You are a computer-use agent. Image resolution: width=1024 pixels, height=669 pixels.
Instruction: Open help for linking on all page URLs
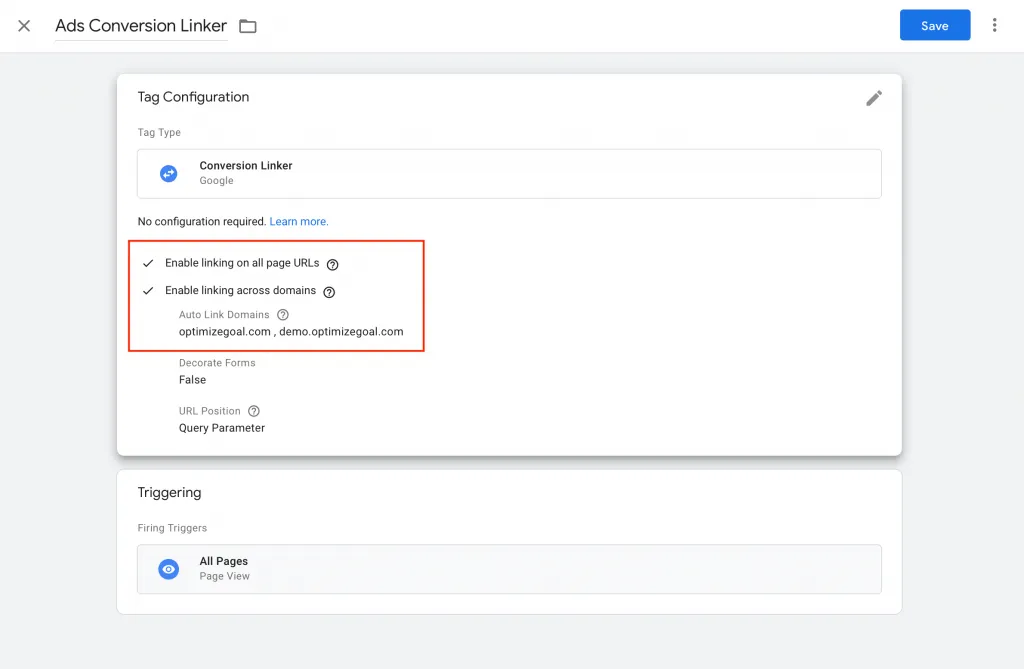click(x=332, y=265)
